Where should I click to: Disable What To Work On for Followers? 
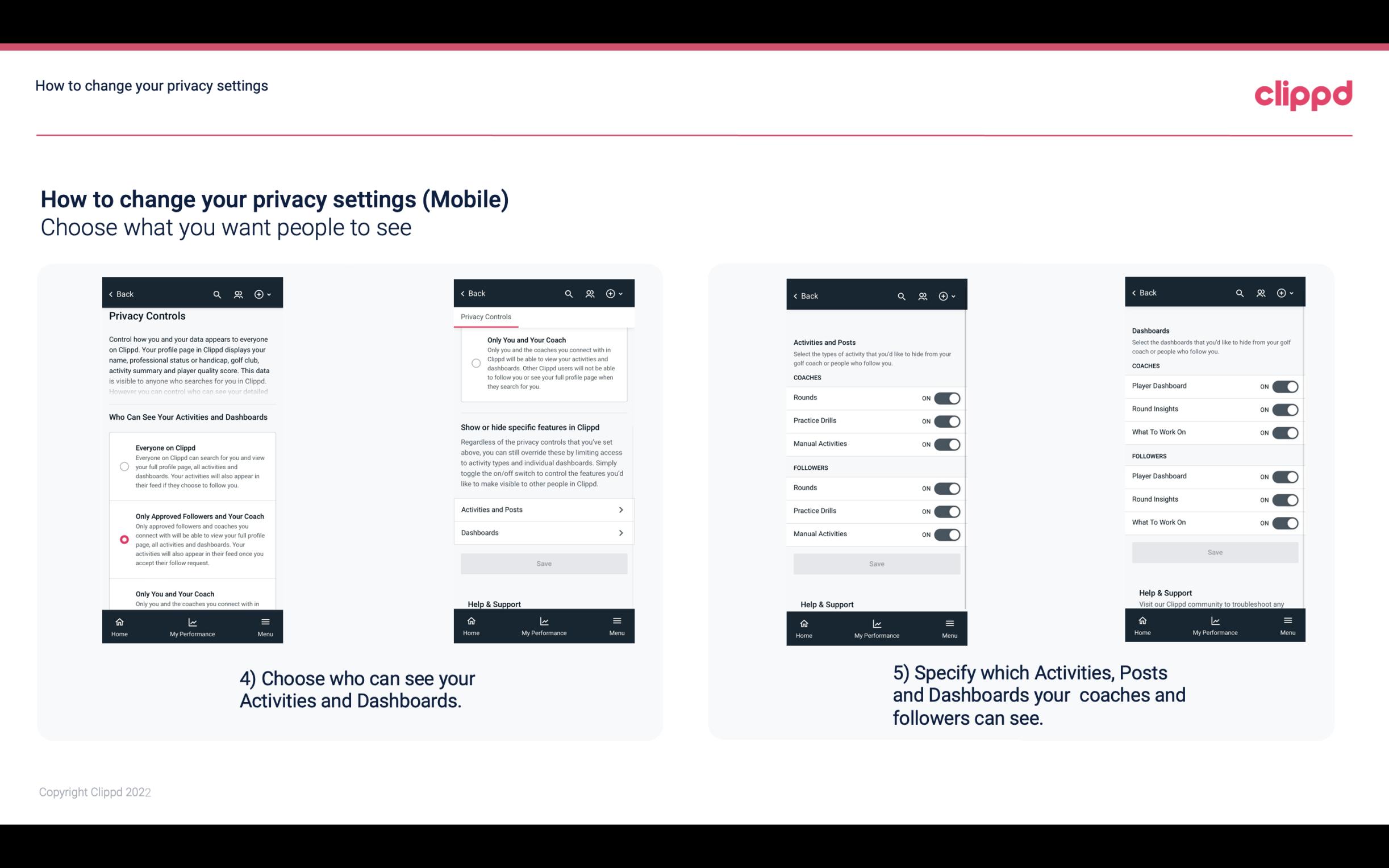pyautogui.click(x=1285, y=522)
